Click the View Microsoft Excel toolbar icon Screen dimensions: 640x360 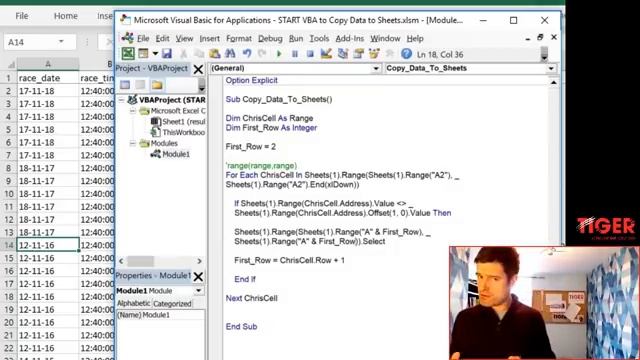point(128,53)
